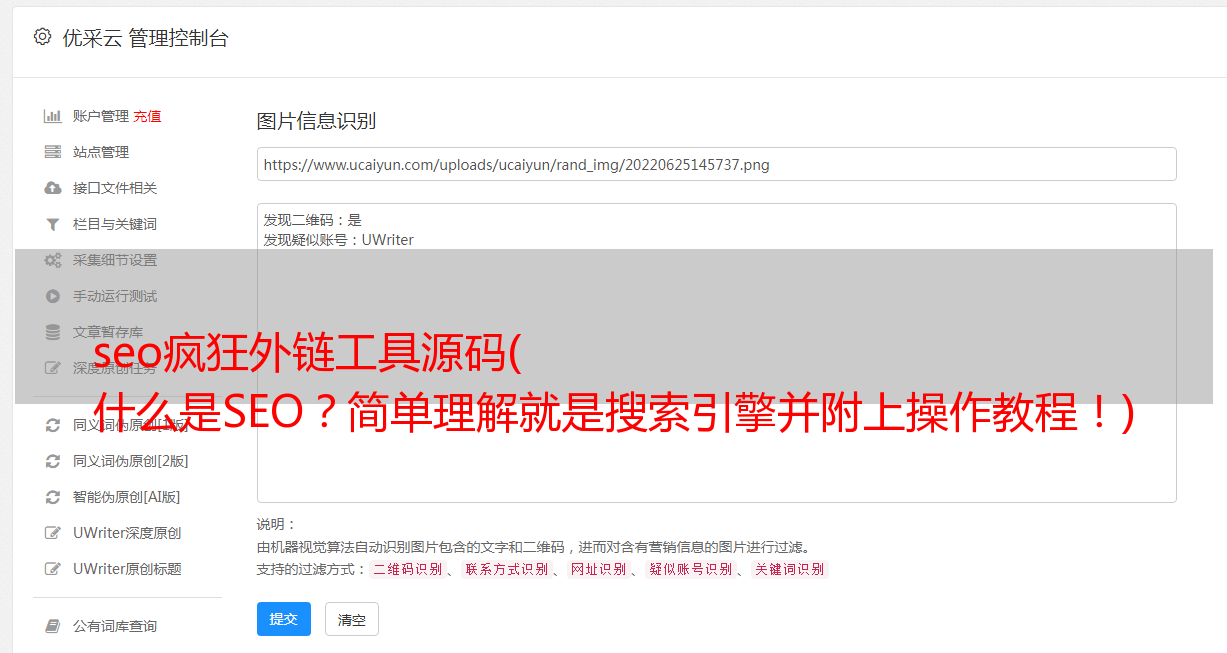Click the recognition results text area
This screenshot has height=653, width=1227.
716,353
